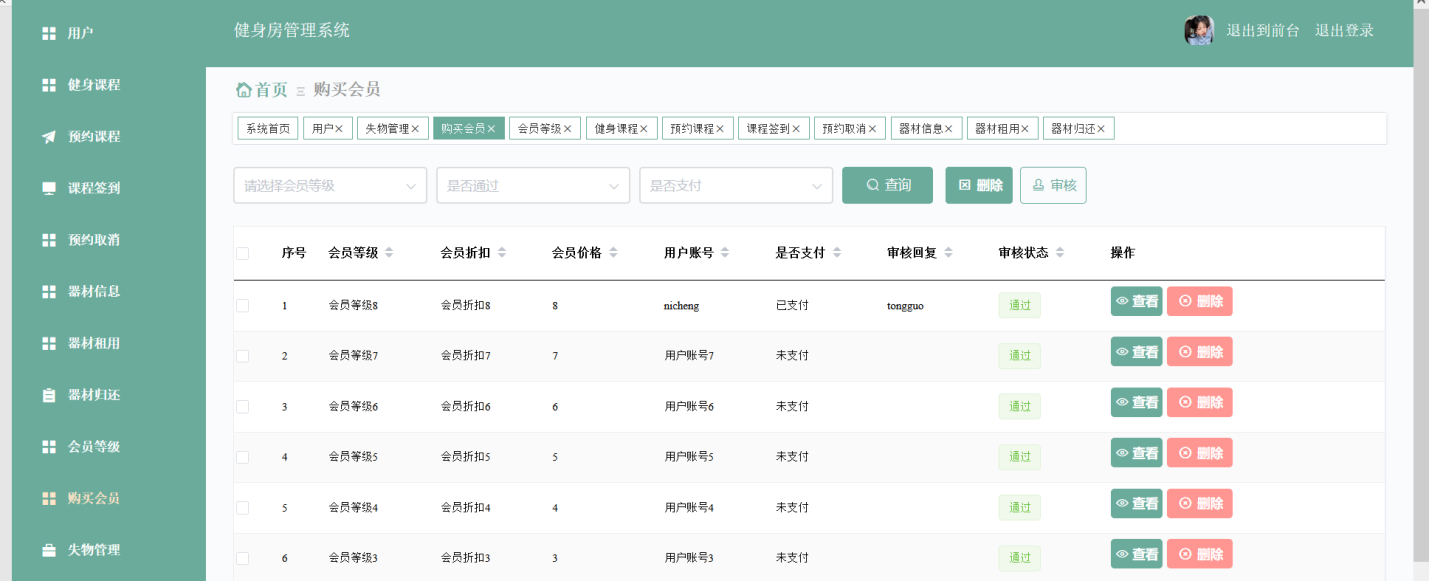Check the checkbox for row 4 用户账号5
Viewport: 1429px width, 581px height.
(x=242, y=457)
